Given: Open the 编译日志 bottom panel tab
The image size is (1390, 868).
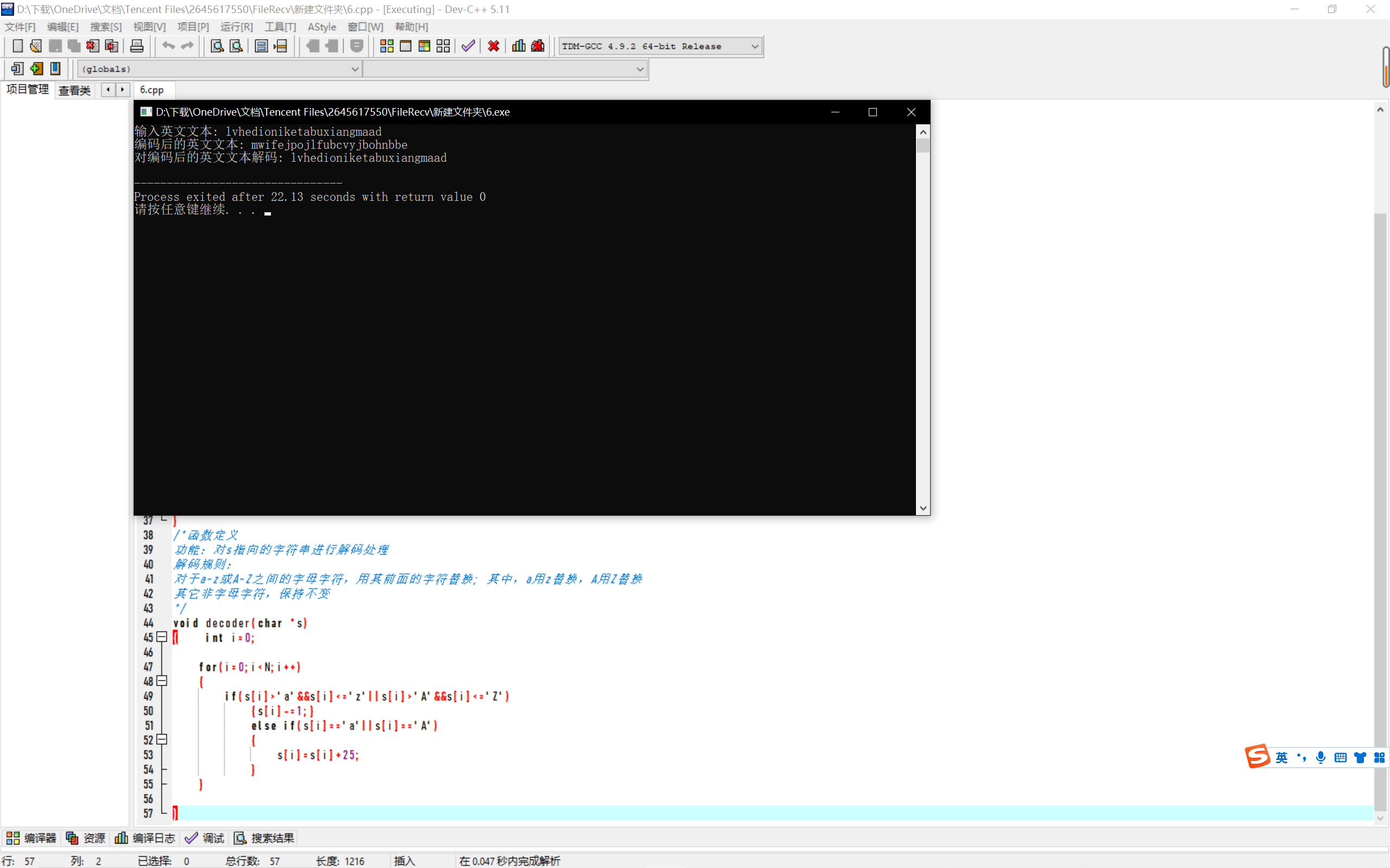Looking at the screenshot, I should coord(146,838).
